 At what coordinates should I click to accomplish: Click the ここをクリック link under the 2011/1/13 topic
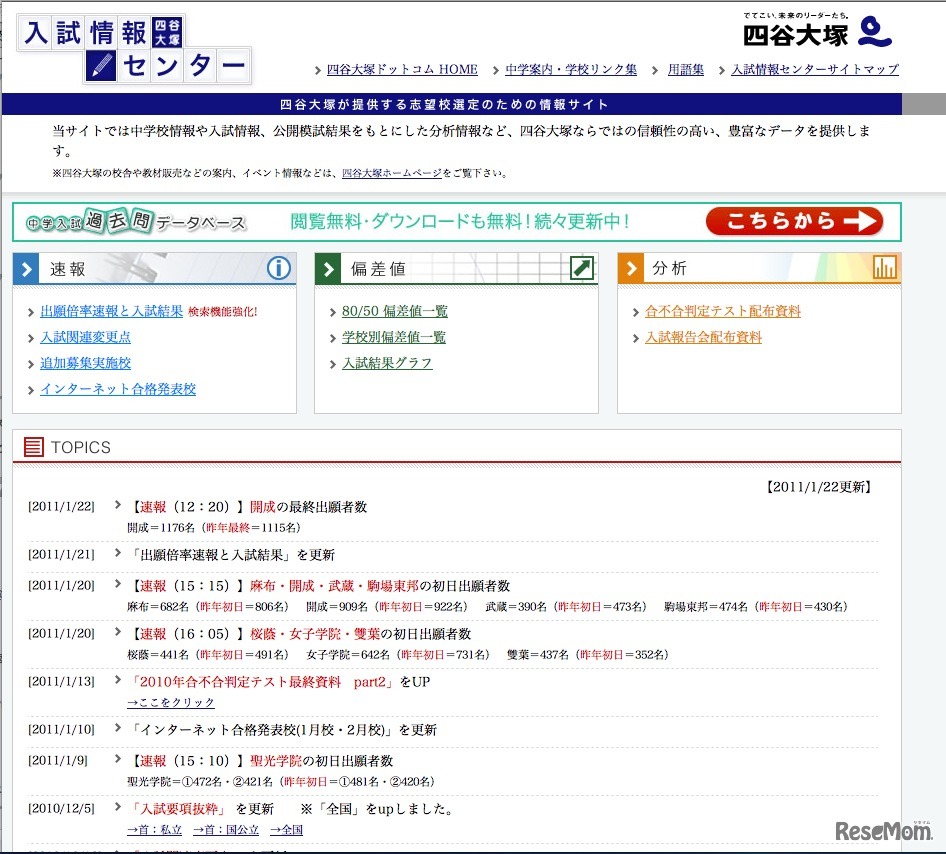click(x=167, y=702)
